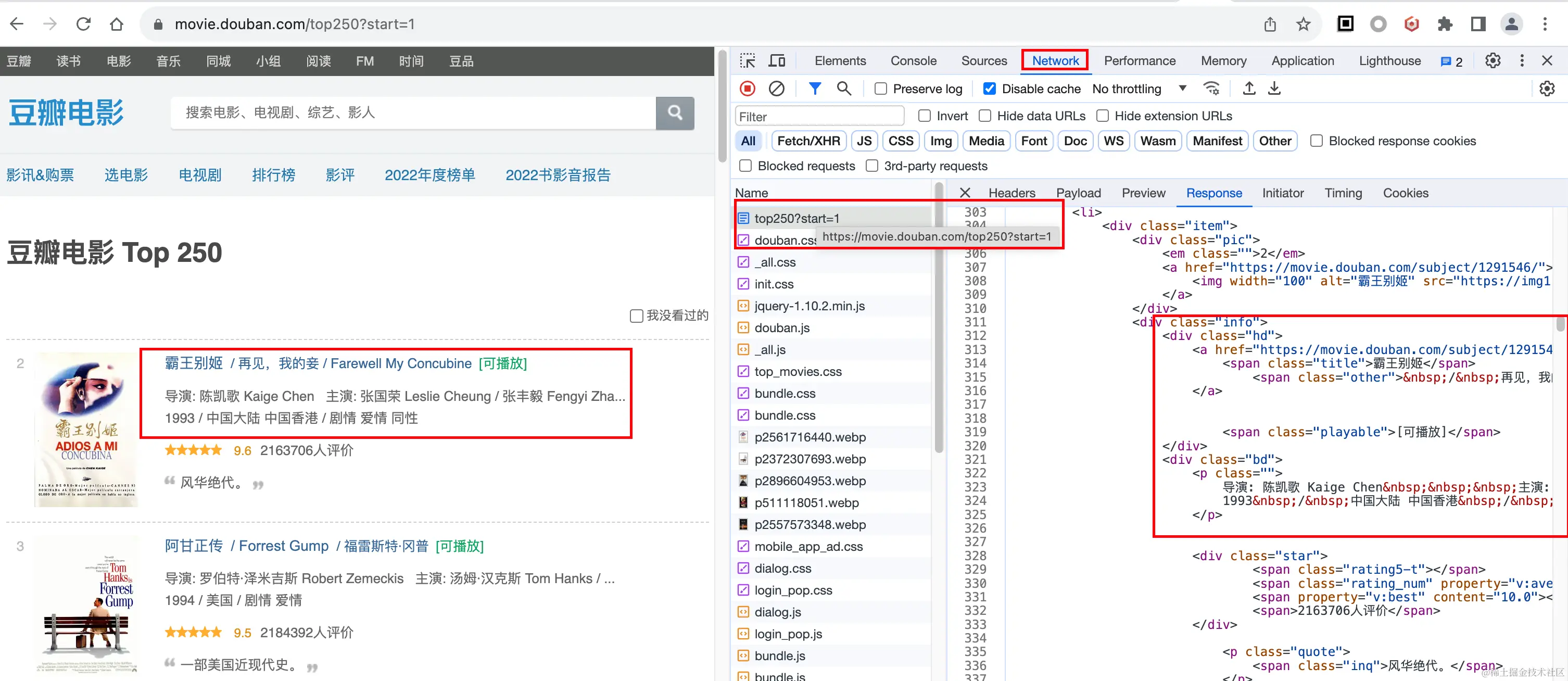This screenshot has height=681, width=1568.
Task: Open the Lighthouse tab
Action: pos(1389,61)
